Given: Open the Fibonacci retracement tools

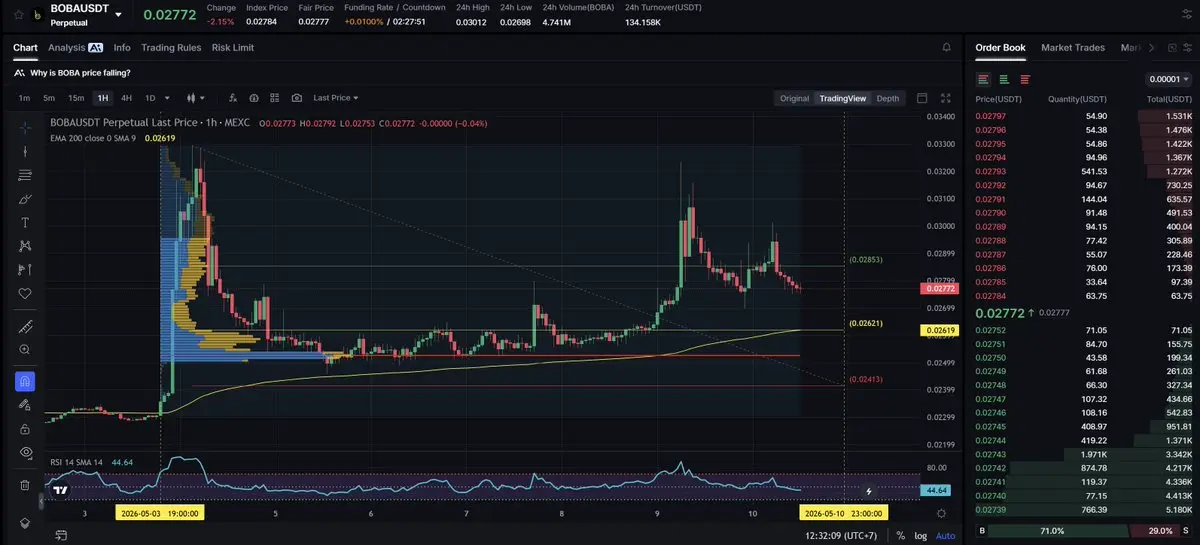Looking at the screenshot, I should point(25,175).
